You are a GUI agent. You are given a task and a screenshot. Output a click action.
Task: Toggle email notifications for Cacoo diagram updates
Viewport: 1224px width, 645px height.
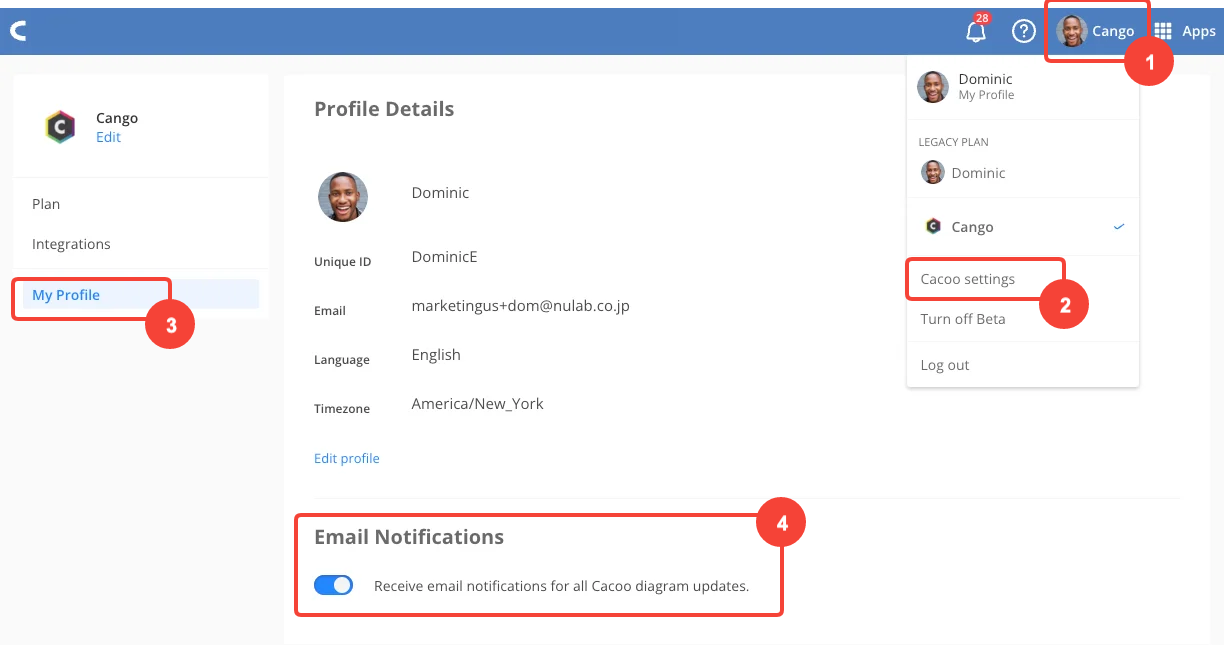click(334, 585)
